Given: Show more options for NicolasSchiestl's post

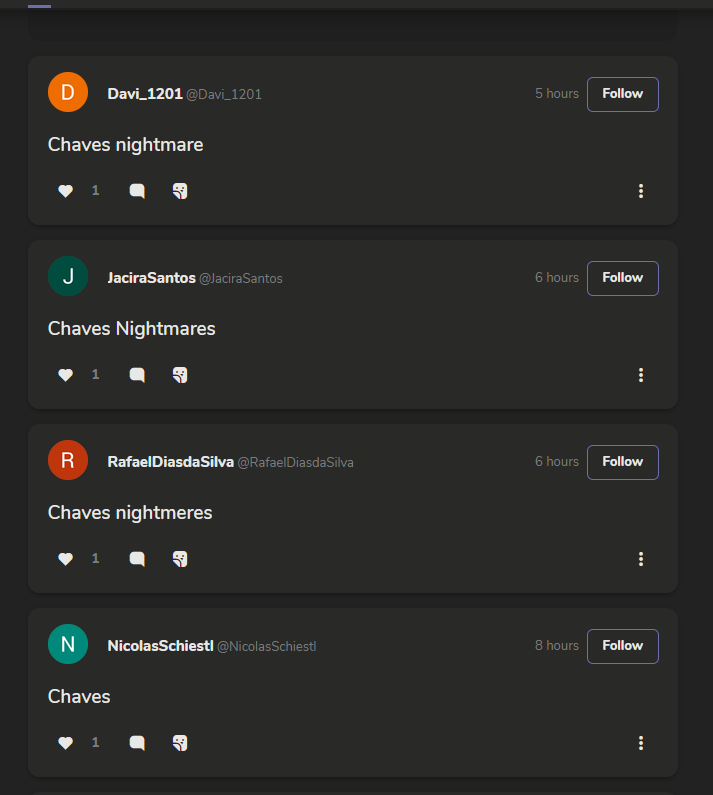Looking at the screenshot, I should 641,743.
